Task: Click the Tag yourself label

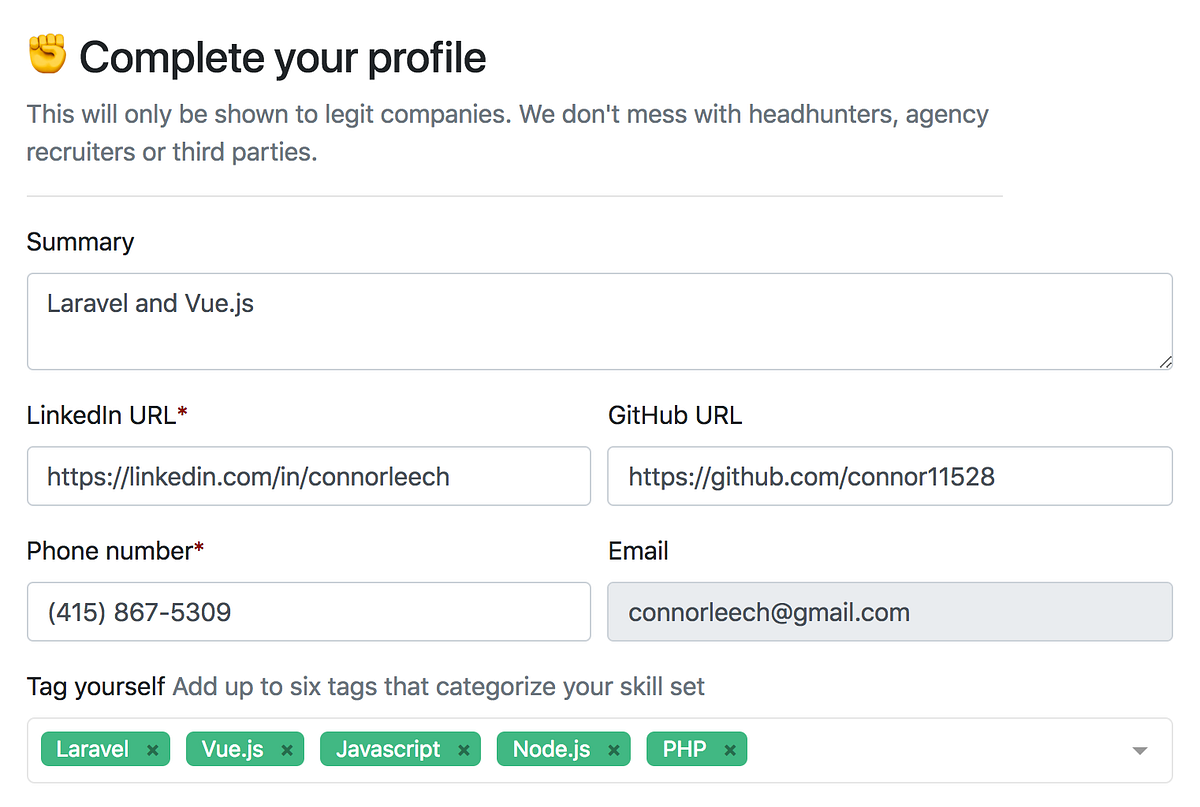Action: (x=93, y=687)
